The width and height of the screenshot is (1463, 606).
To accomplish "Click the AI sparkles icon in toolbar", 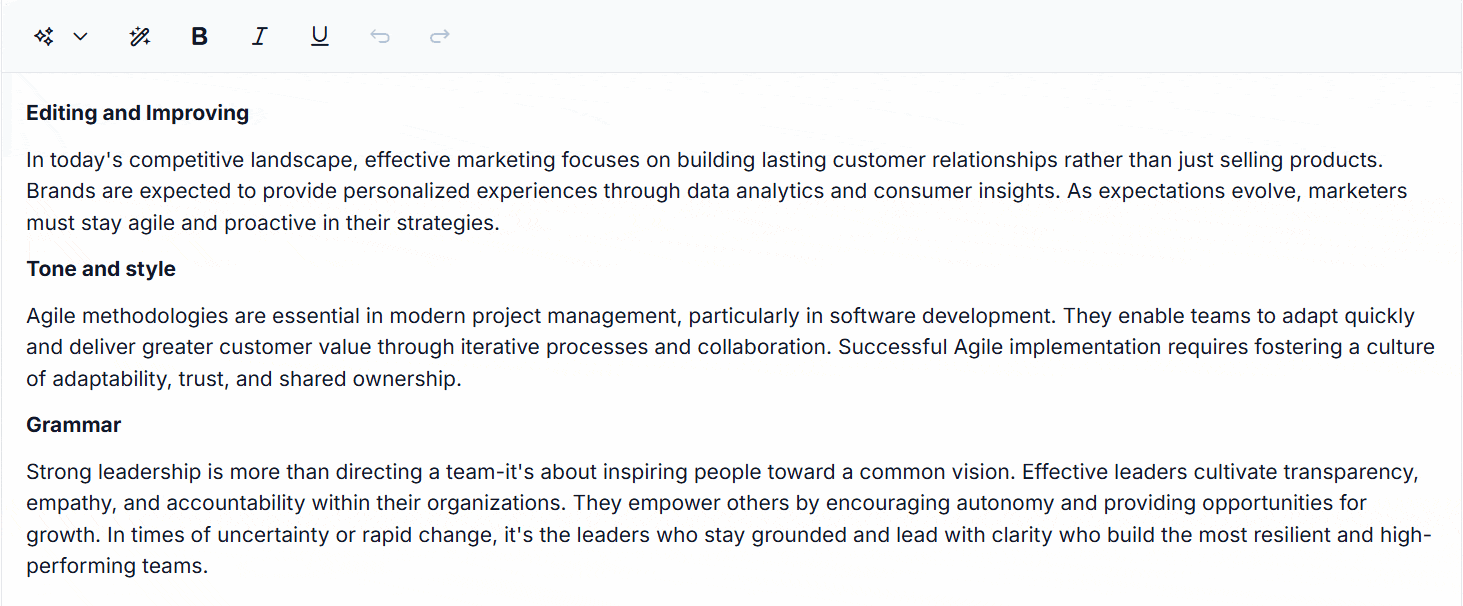I will (x=43, y=37).
